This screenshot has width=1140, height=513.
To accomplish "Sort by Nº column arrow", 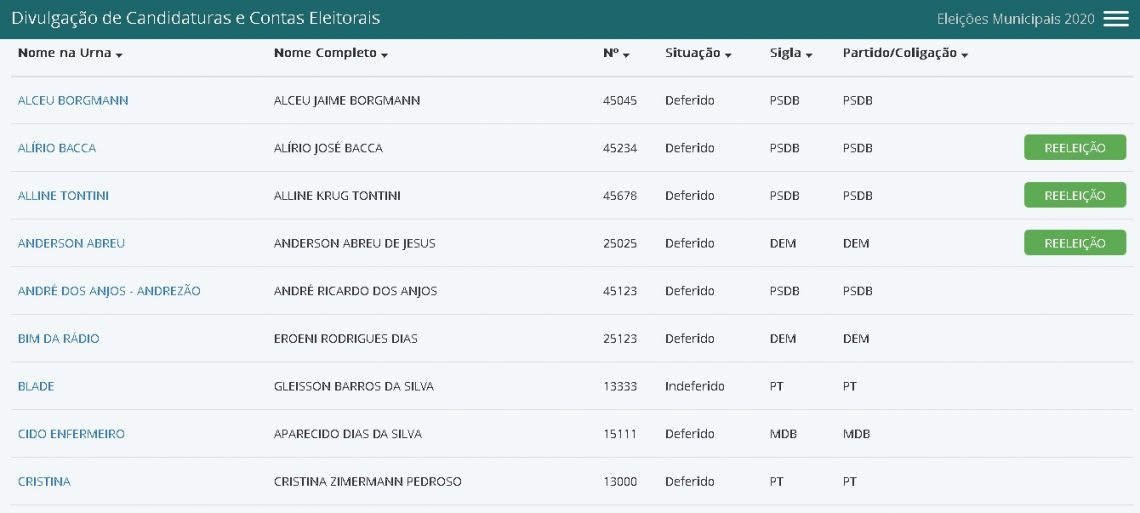I will click(x=626, y=55).
